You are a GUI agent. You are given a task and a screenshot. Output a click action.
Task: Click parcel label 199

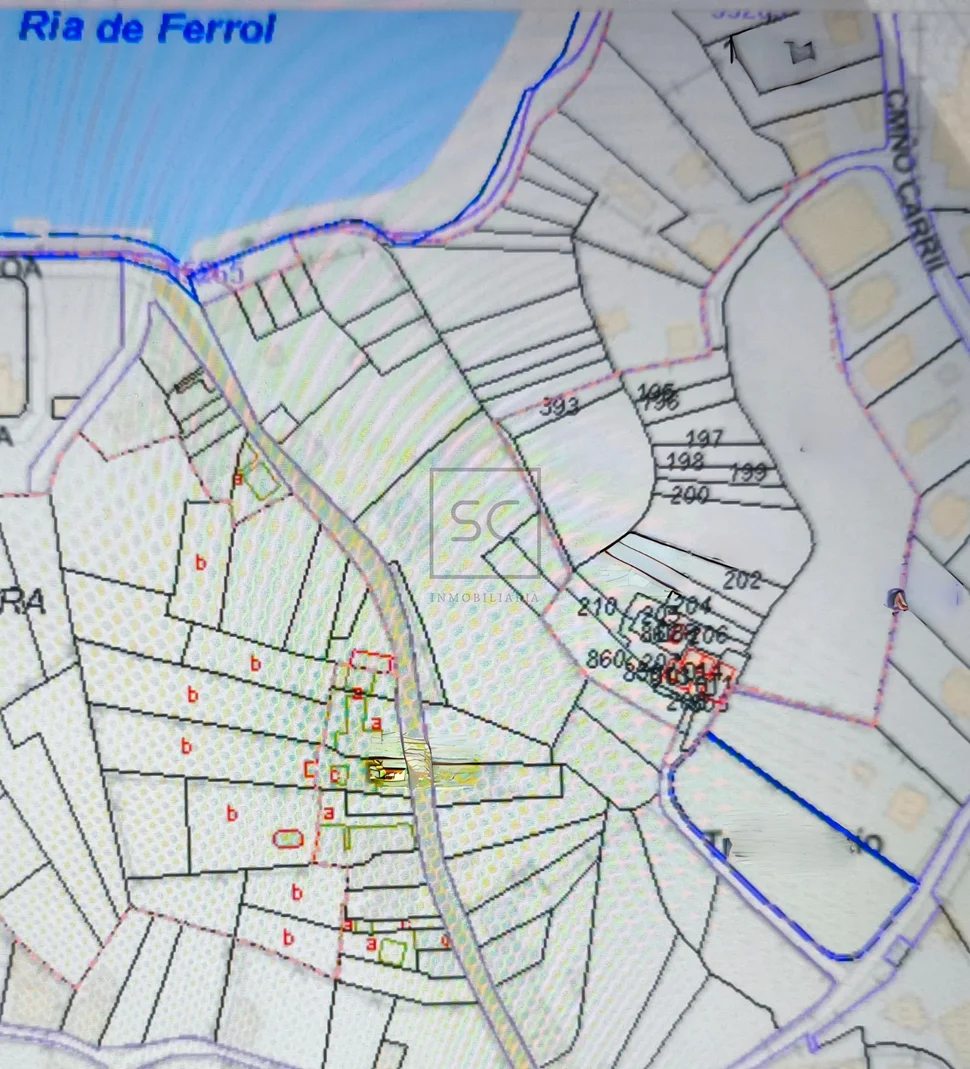click(x=747, y=472)
